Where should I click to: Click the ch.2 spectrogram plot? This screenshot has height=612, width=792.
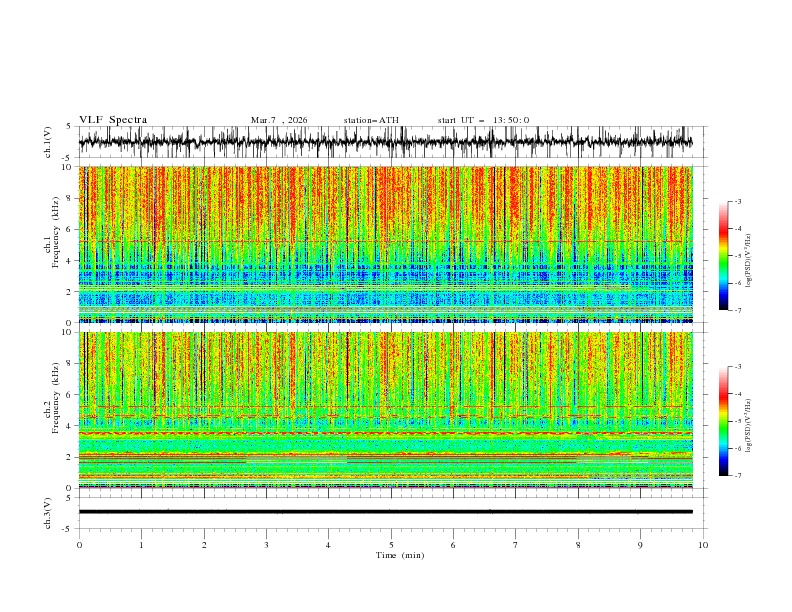pos(385,410)
